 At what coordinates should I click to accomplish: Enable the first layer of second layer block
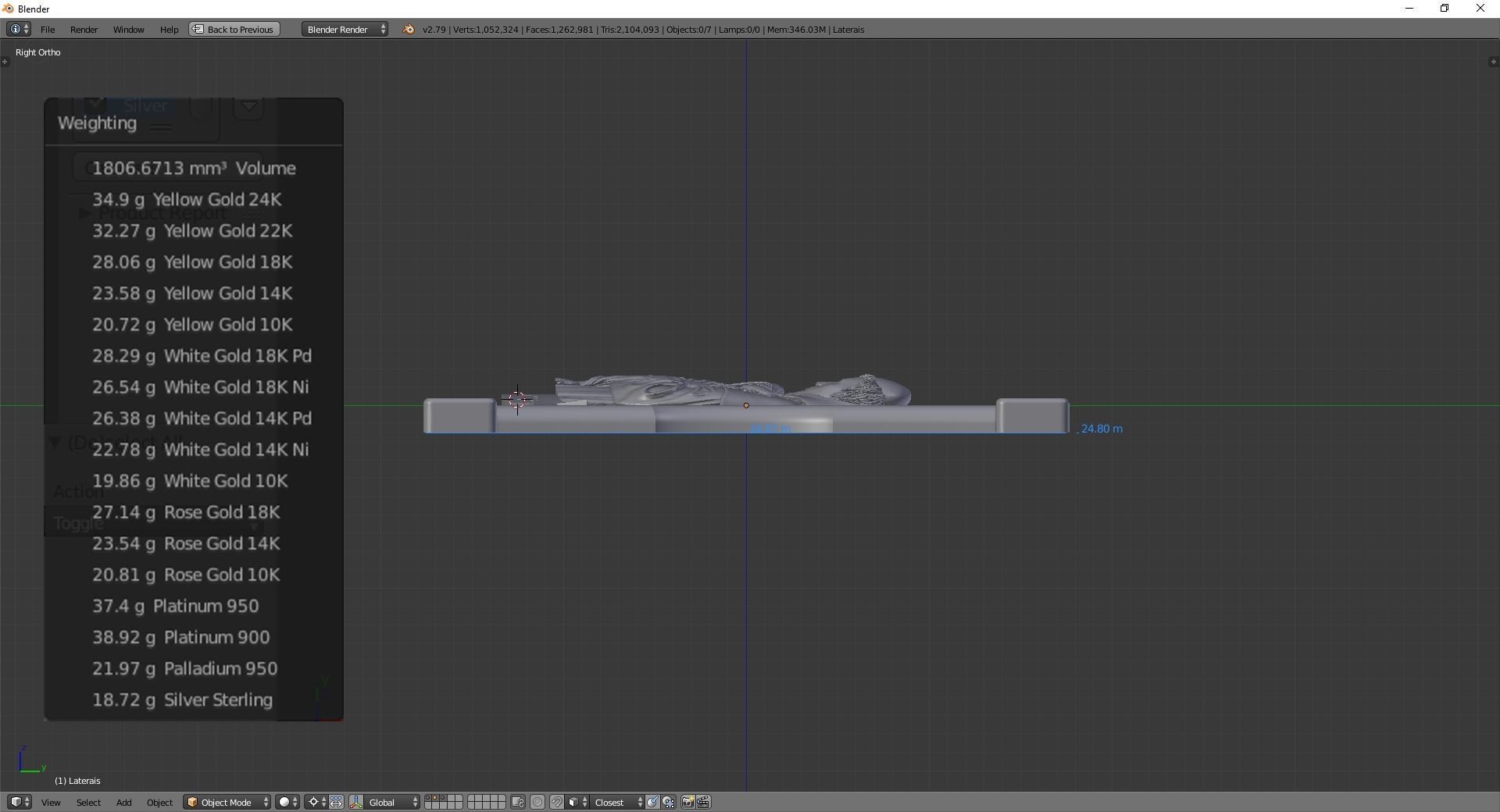coord(472,799)
